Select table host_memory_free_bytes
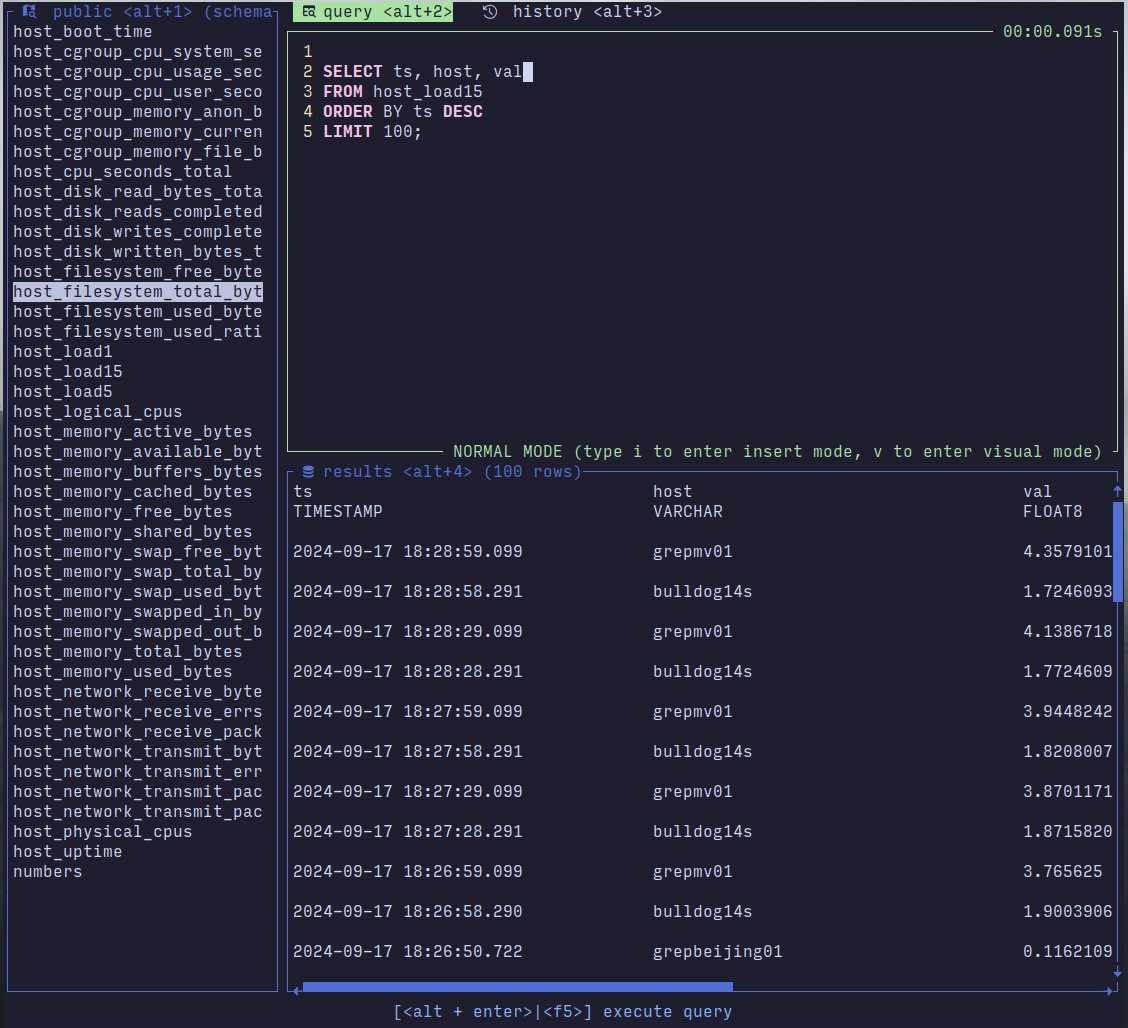The image size is (1128, 1028). point(122,511)
